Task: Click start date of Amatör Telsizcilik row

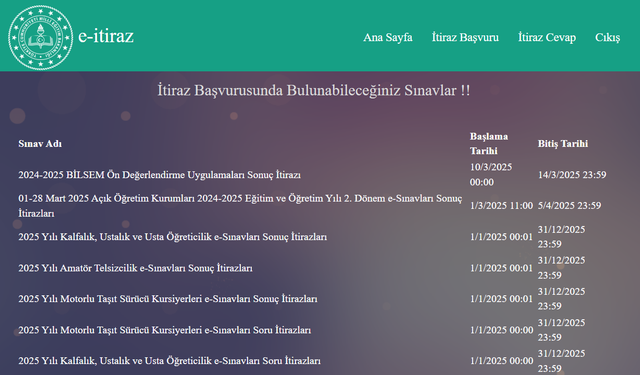Action: click(501, 268)
